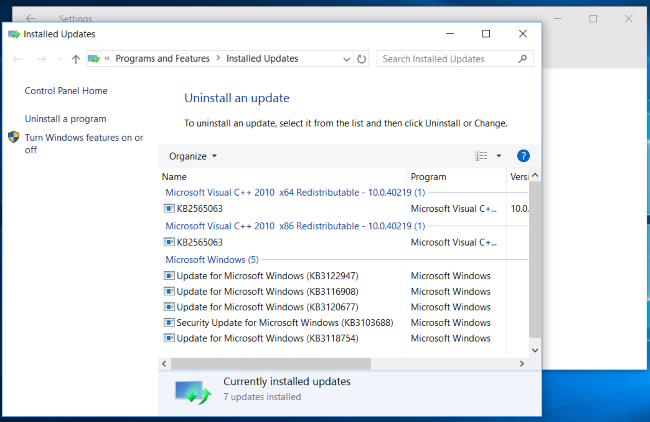Click the Installed Updates title bar icon
This screenshot has width=650, height=422.
13,33
